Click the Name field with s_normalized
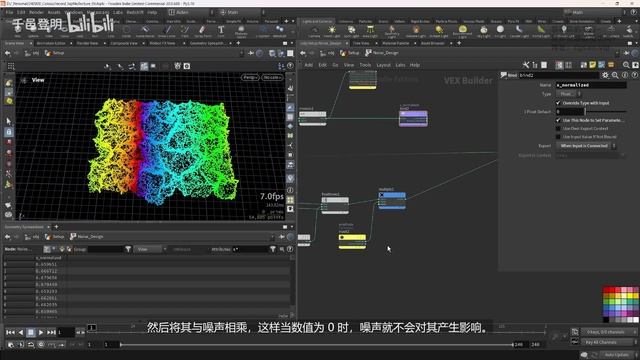The width and height of the screenshot is (640, 360). tap(591, 85)
